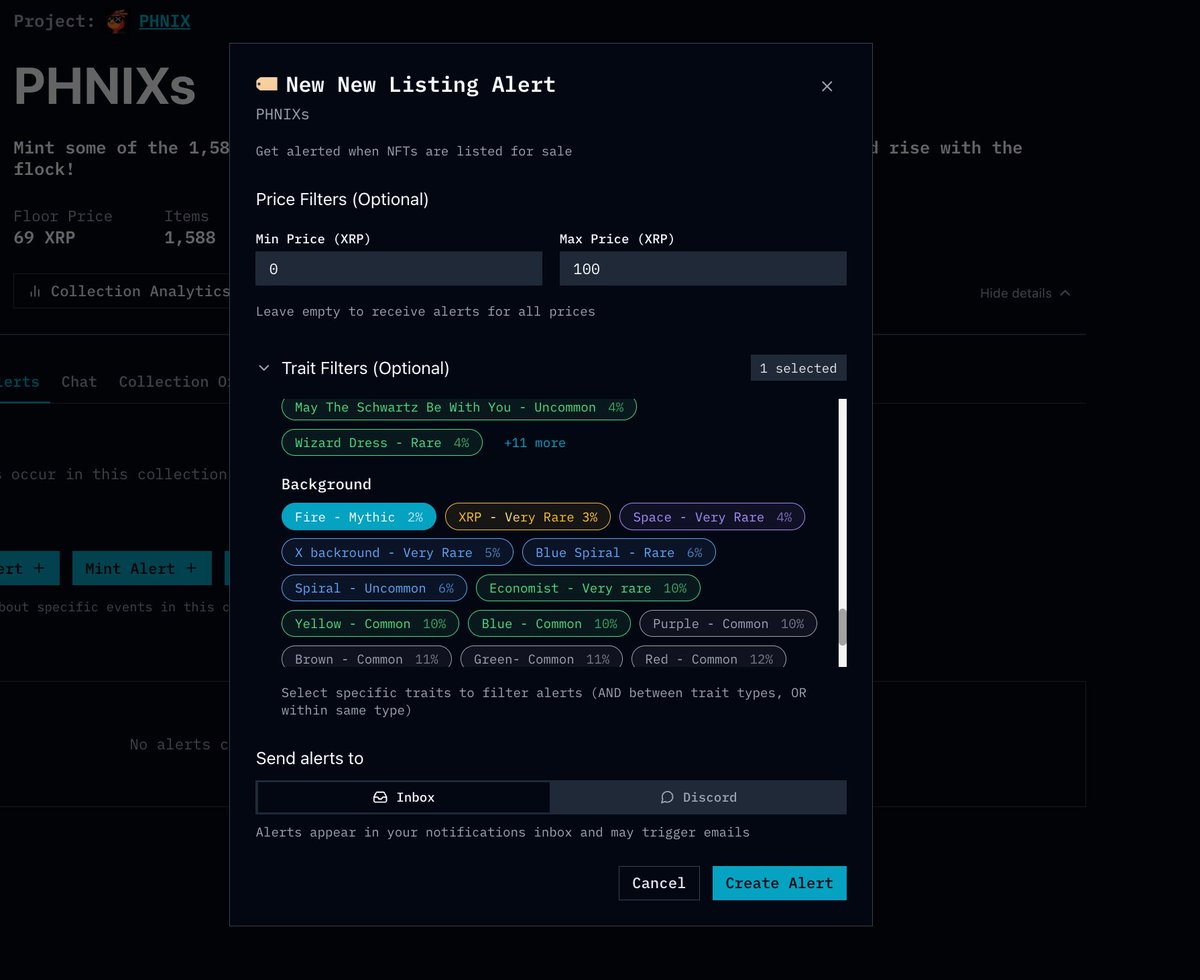
Task: Click the Discord chat bubble icon
Action: coord(667,797)
